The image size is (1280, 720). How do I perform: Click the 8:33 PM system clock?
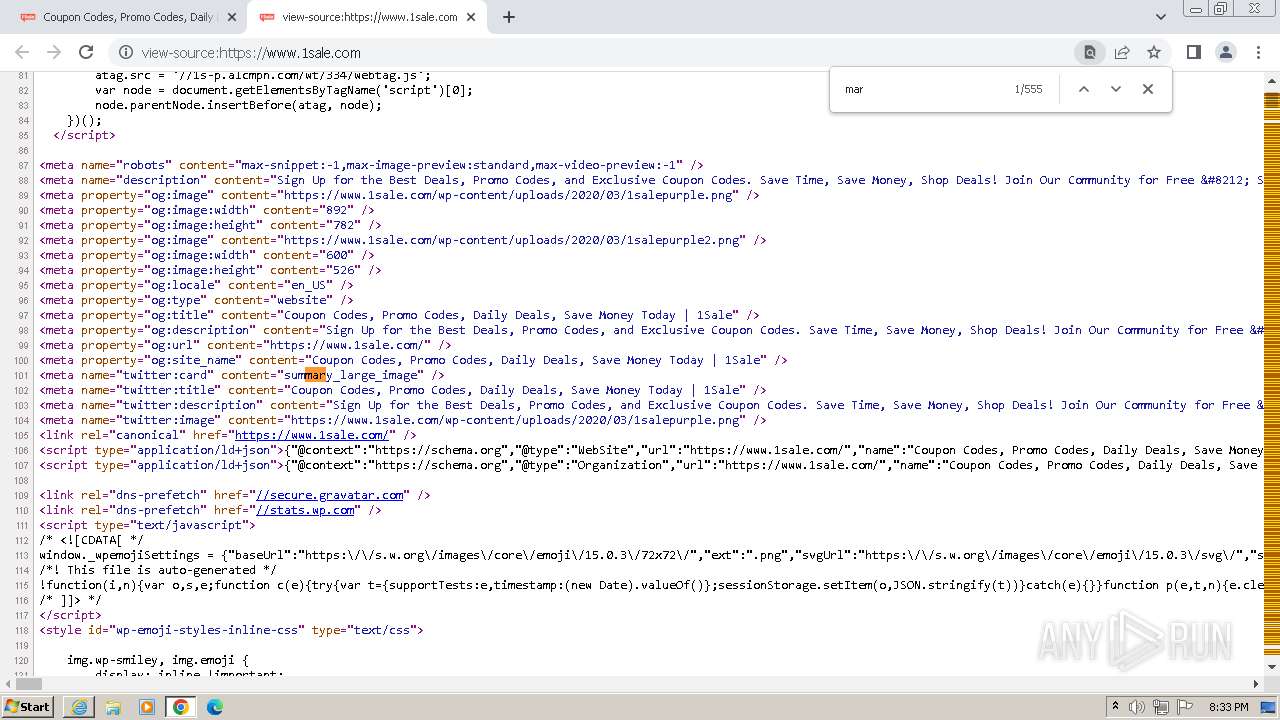coord(1229,707)
